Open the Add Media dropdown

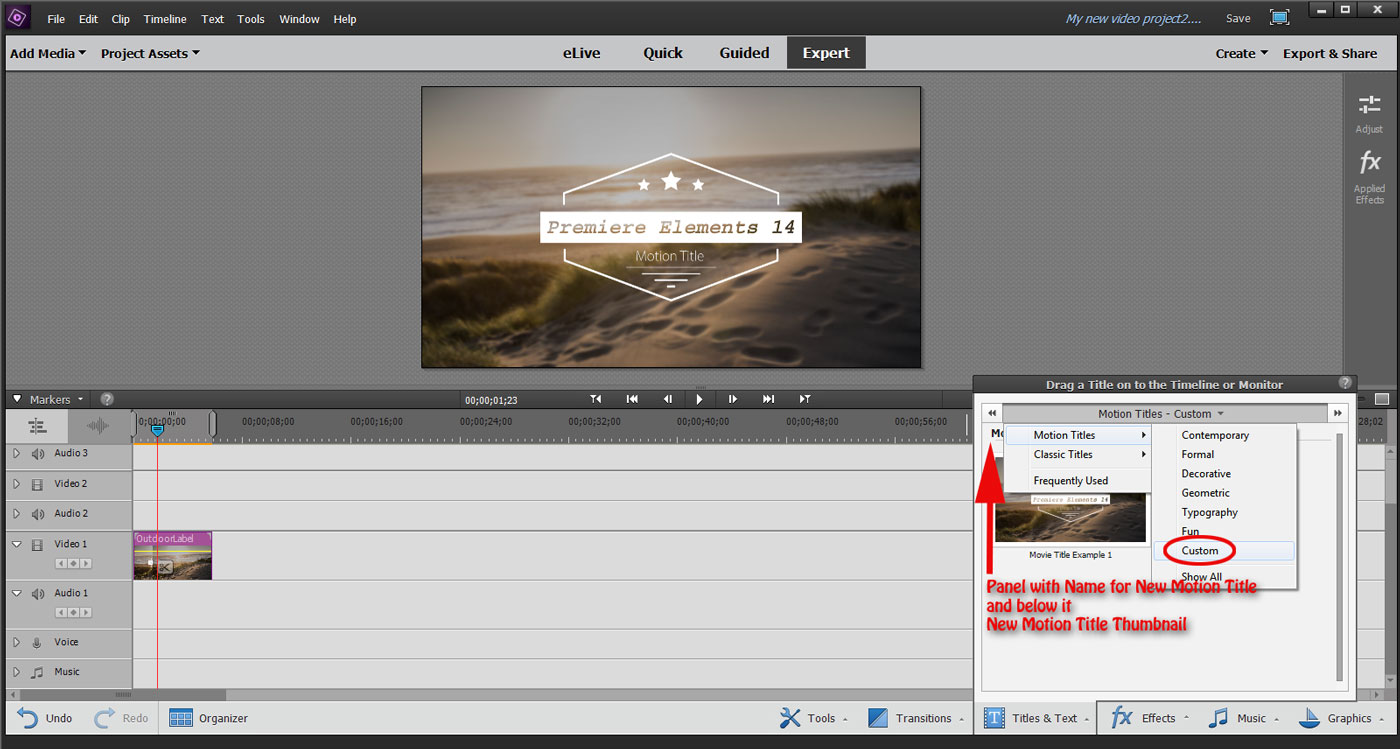47,54
